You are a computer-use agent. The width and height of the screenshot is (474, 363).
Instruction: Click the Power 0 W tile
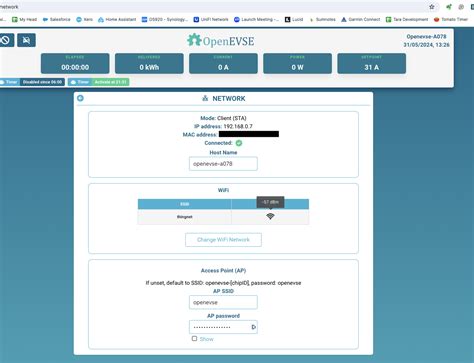[297, 63]
